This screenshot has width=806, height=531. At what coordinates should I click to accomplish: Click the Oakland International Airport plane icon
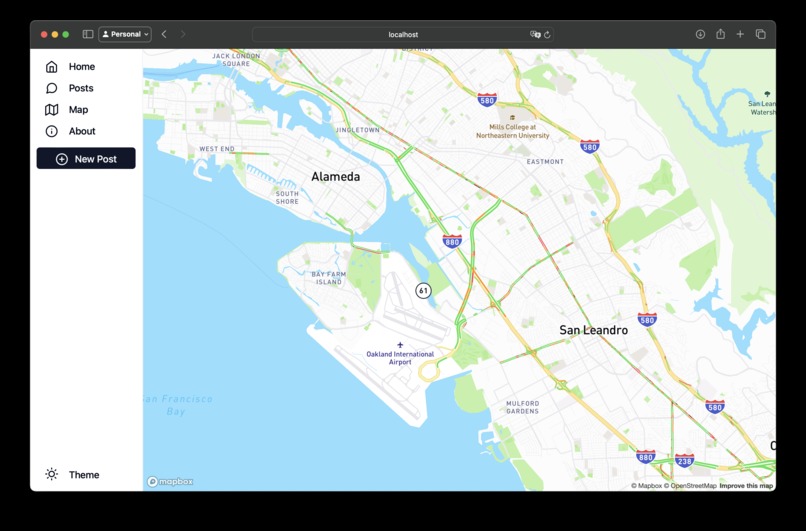400,345
